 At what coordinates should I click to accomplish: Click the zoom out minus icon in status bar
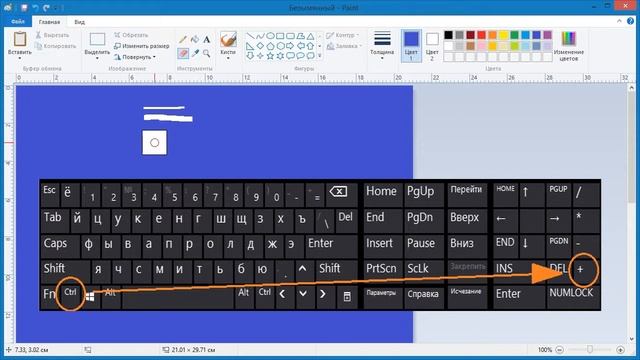[560, 350]
